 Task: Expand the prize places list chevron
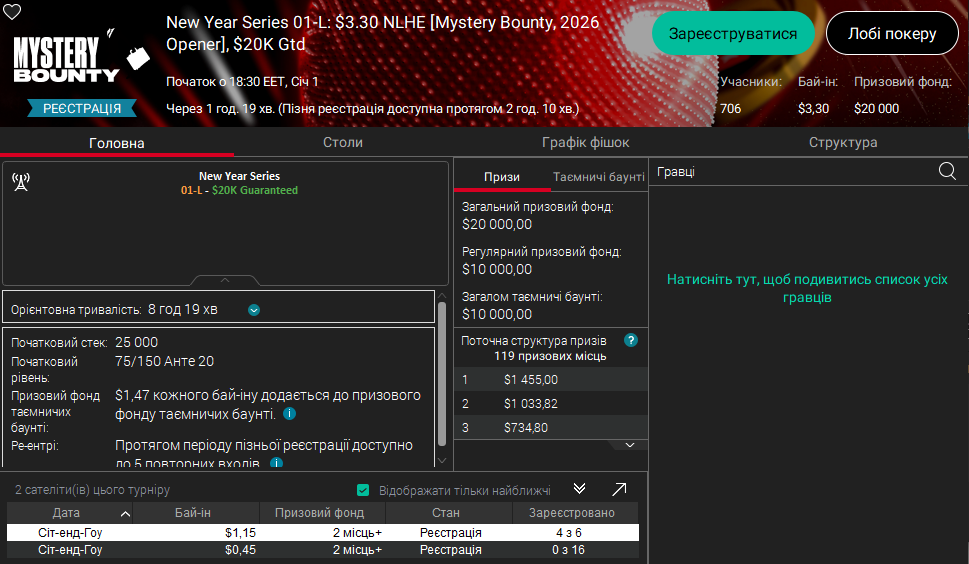click(x=629, y=445)
